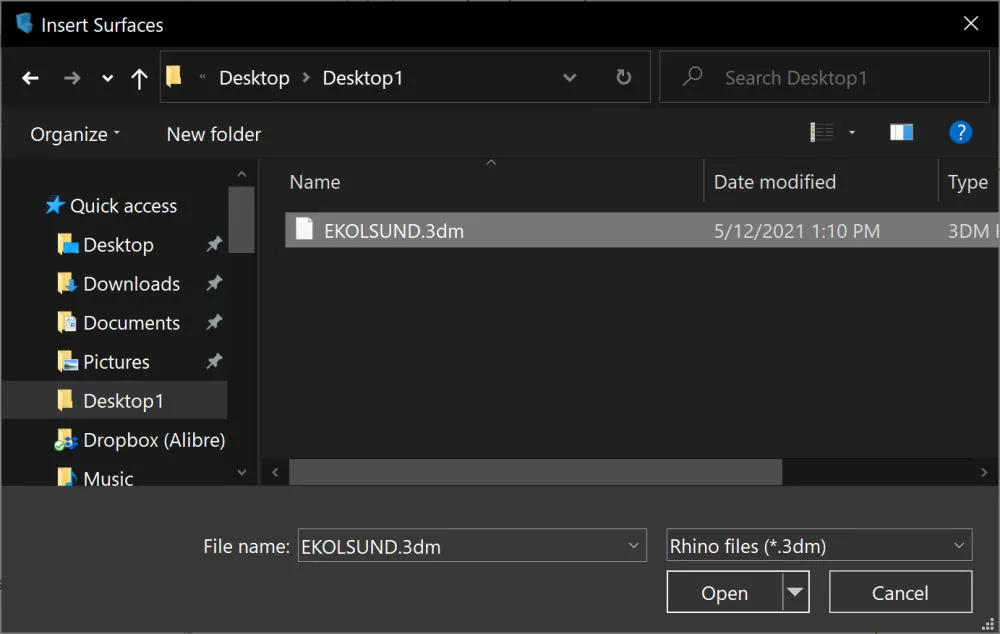1000x634 pixels.
Task: Open the Organize menu
Action: click(x=75, y=134)
